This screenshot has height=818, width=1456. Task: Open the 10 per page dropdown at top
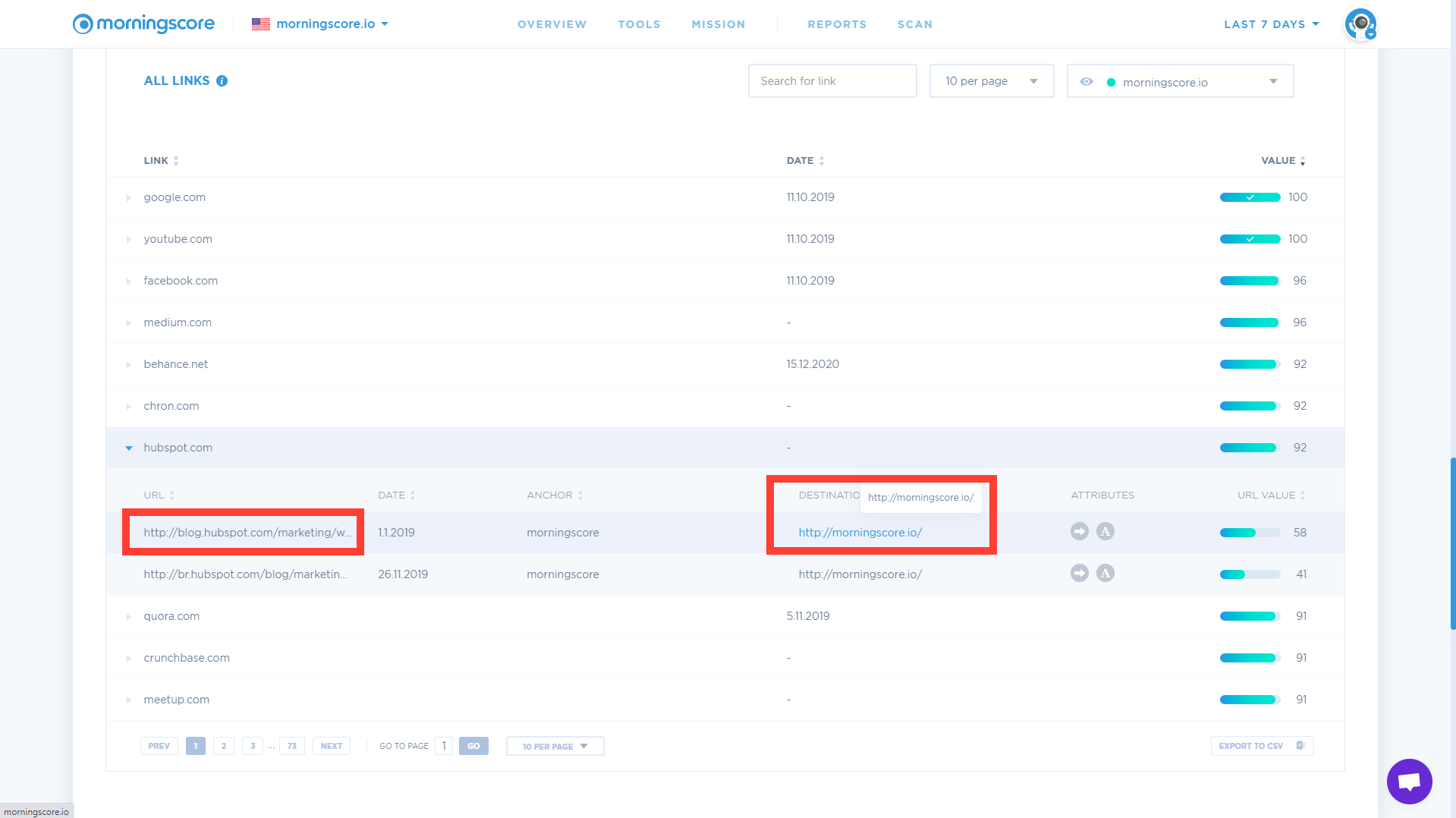tap(992, 81)
